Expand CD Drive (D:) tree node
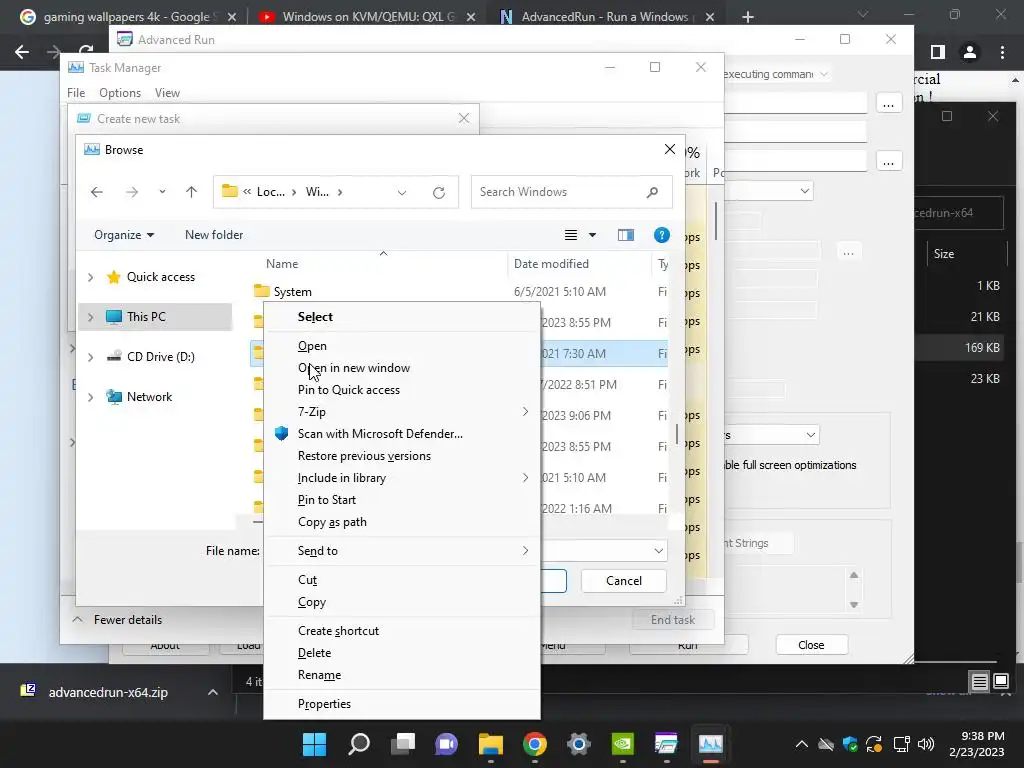This screenshot has width=1024, height=768. [91, 357]
